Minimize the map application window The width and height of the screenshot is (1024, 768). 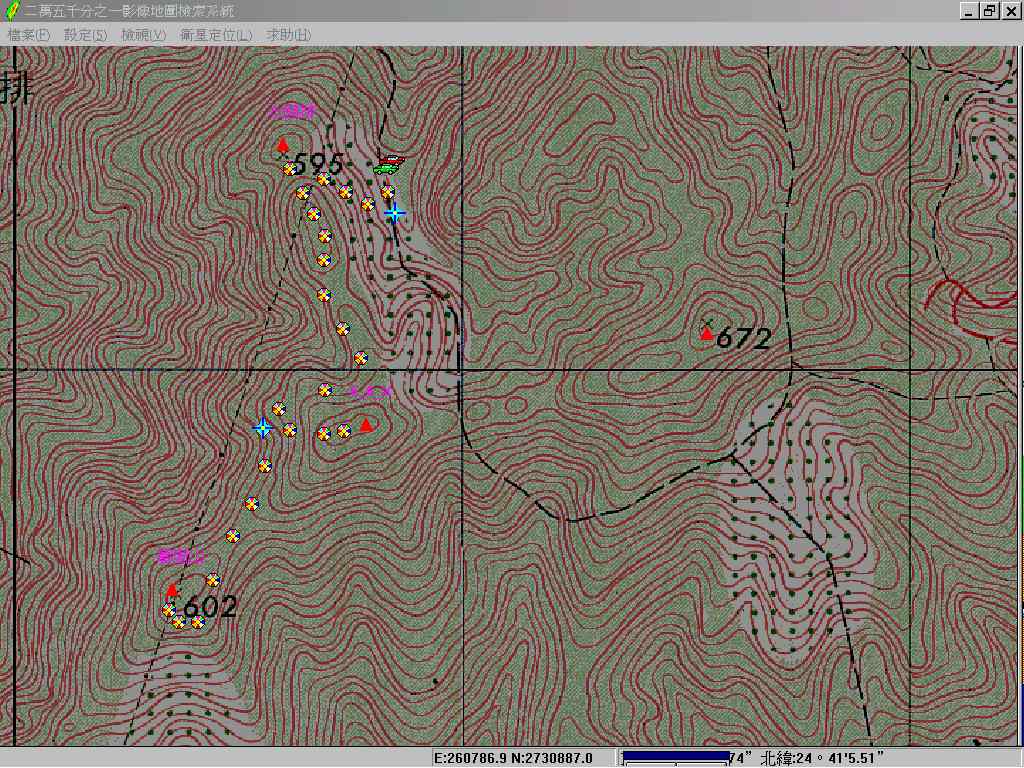[969, 11]
